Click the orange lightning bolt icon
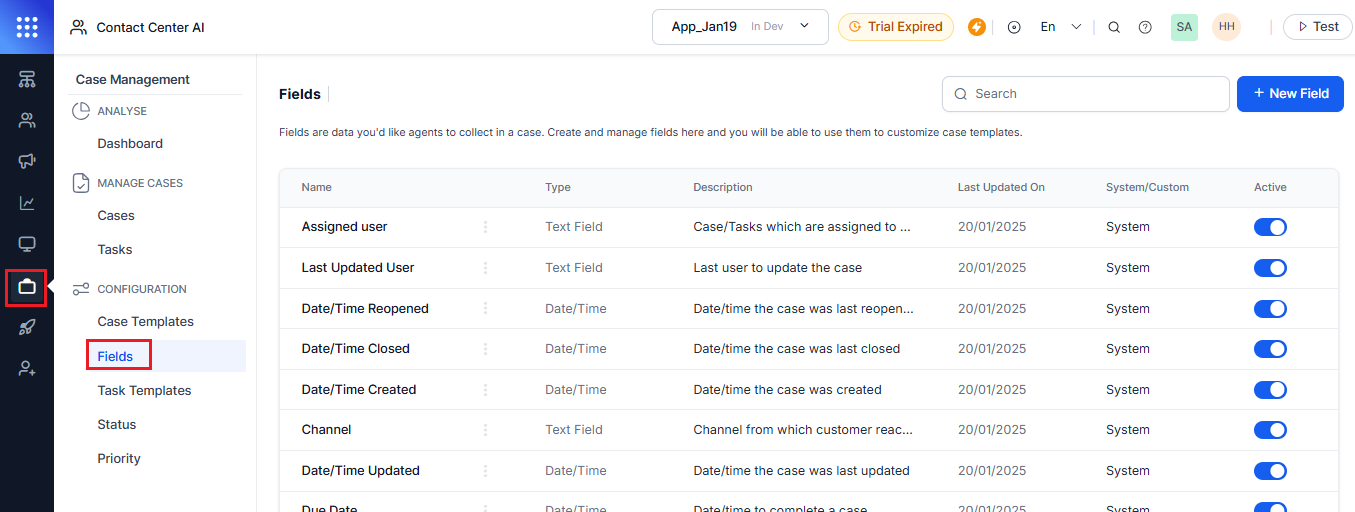This screenshot has height=512, width=1355. tap(977, 27)
